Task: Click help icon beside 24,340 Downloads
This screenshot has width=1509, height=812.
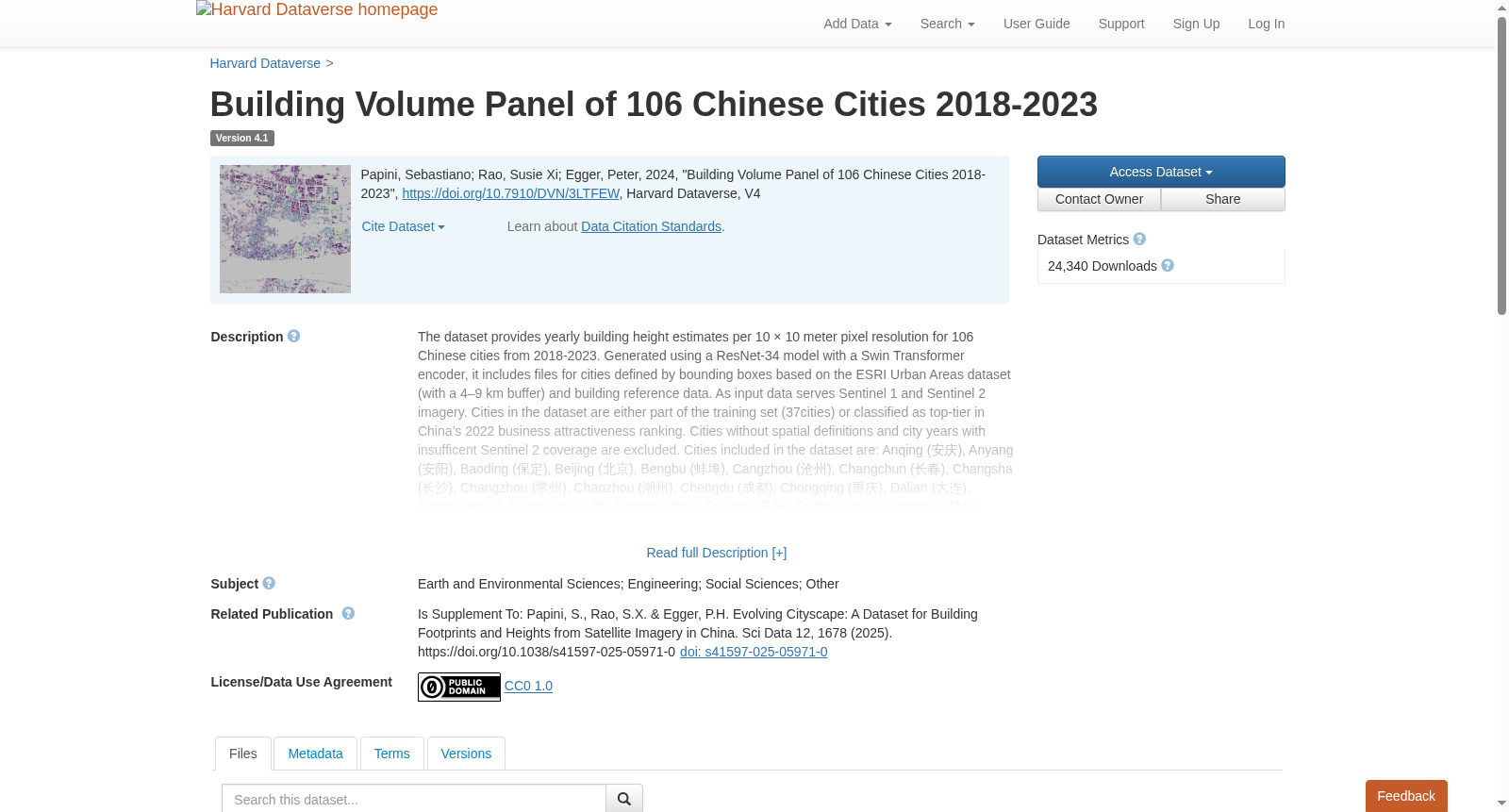Action: pyautogui.click(x=1168, y=265)
